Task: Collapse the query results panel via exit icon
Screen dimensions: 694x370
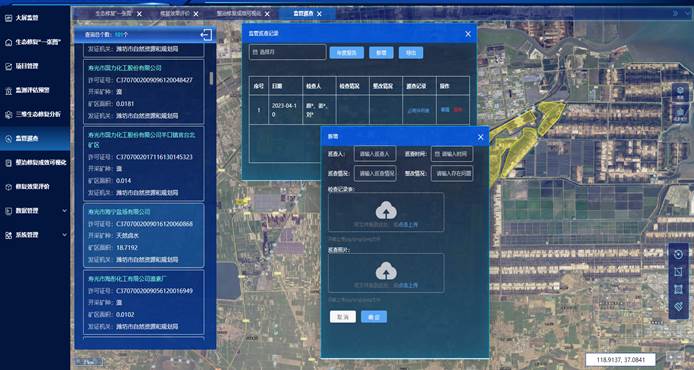Action: pos(206,35)
